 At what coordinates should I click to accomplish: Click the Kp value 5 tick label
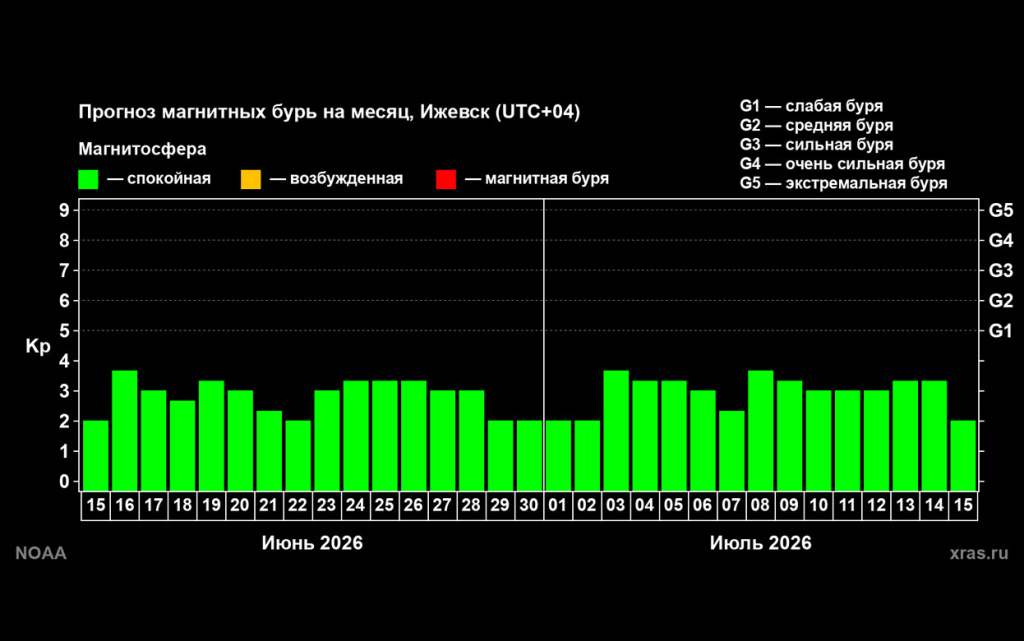coord(64,331)
